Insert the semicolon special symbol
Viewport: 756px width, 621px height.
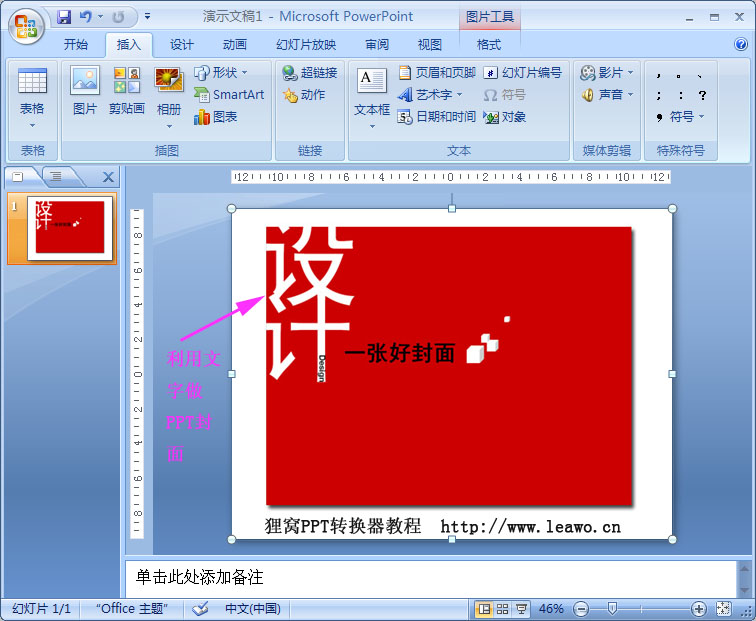659,95
